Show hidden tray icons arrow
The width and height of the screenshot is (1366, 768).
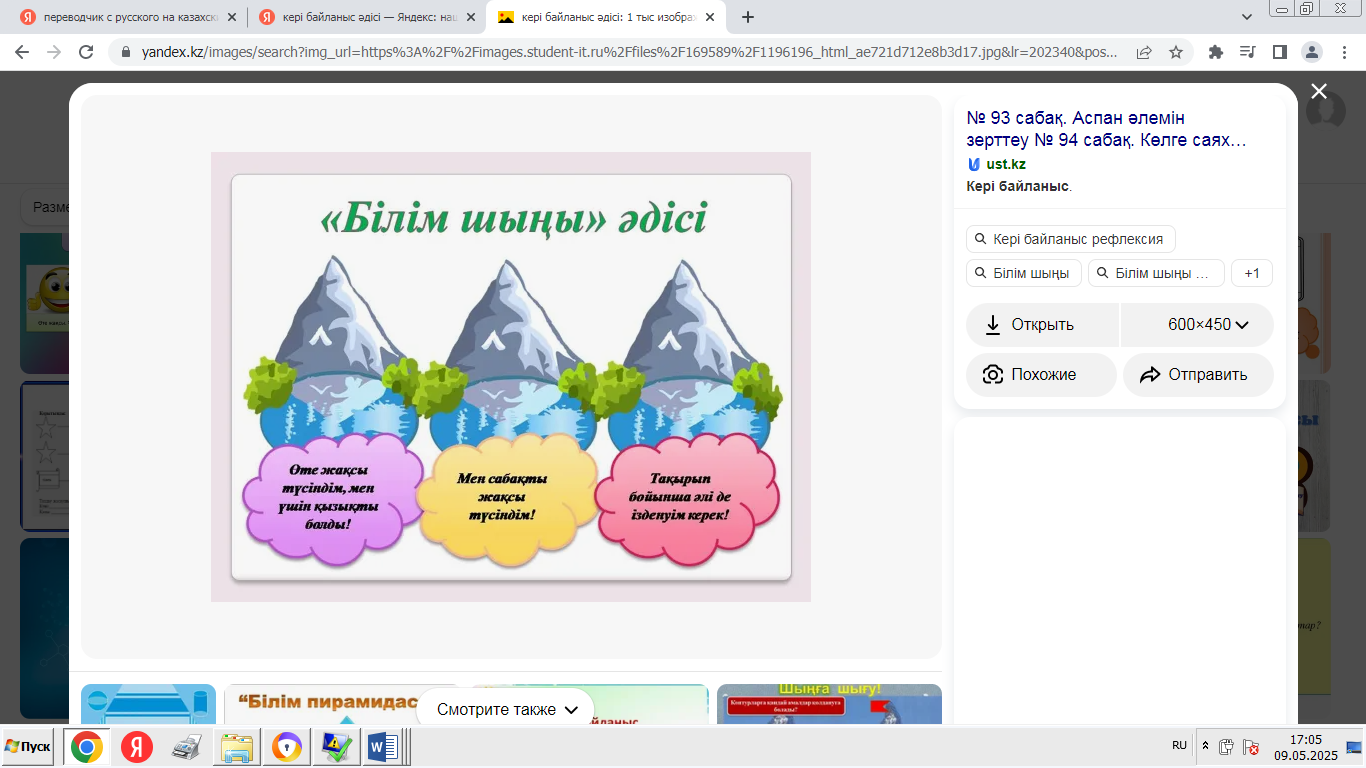pos(1205,746)
